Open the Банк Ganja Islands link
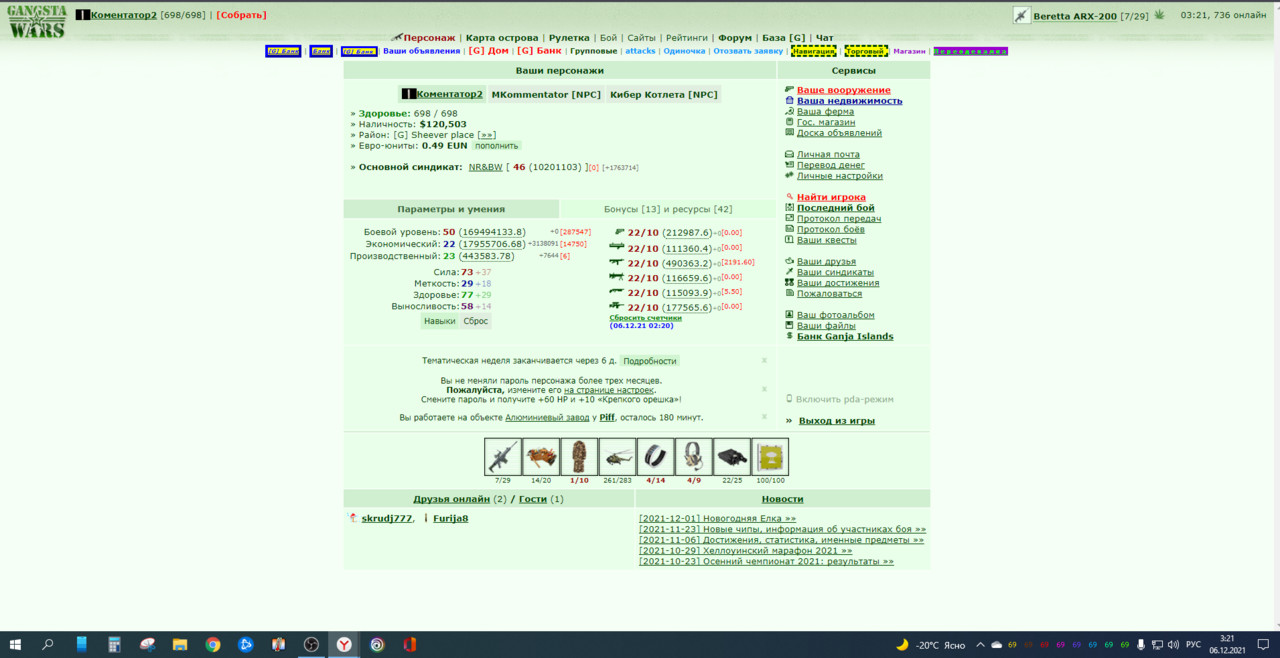Viewport: 1280px width, 658px height. point(845,336)
